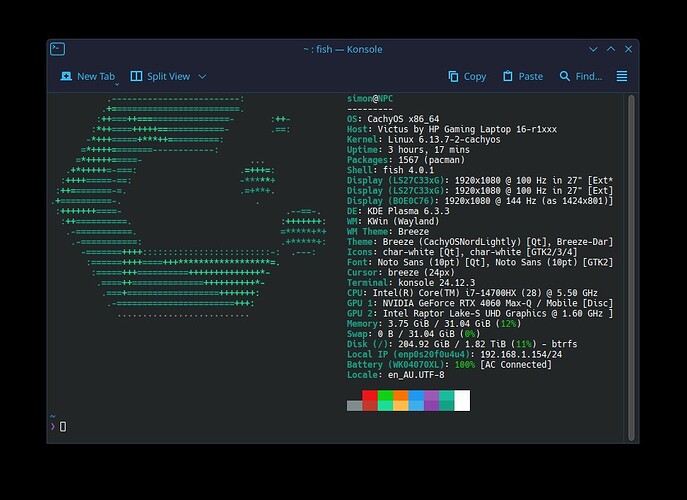Click the Copy toolbar button

(x=467, y=76)
